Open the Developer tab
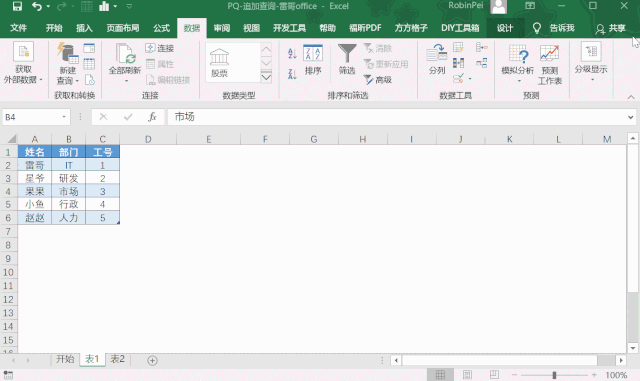 pyautogui.click(x=289, y=28)
